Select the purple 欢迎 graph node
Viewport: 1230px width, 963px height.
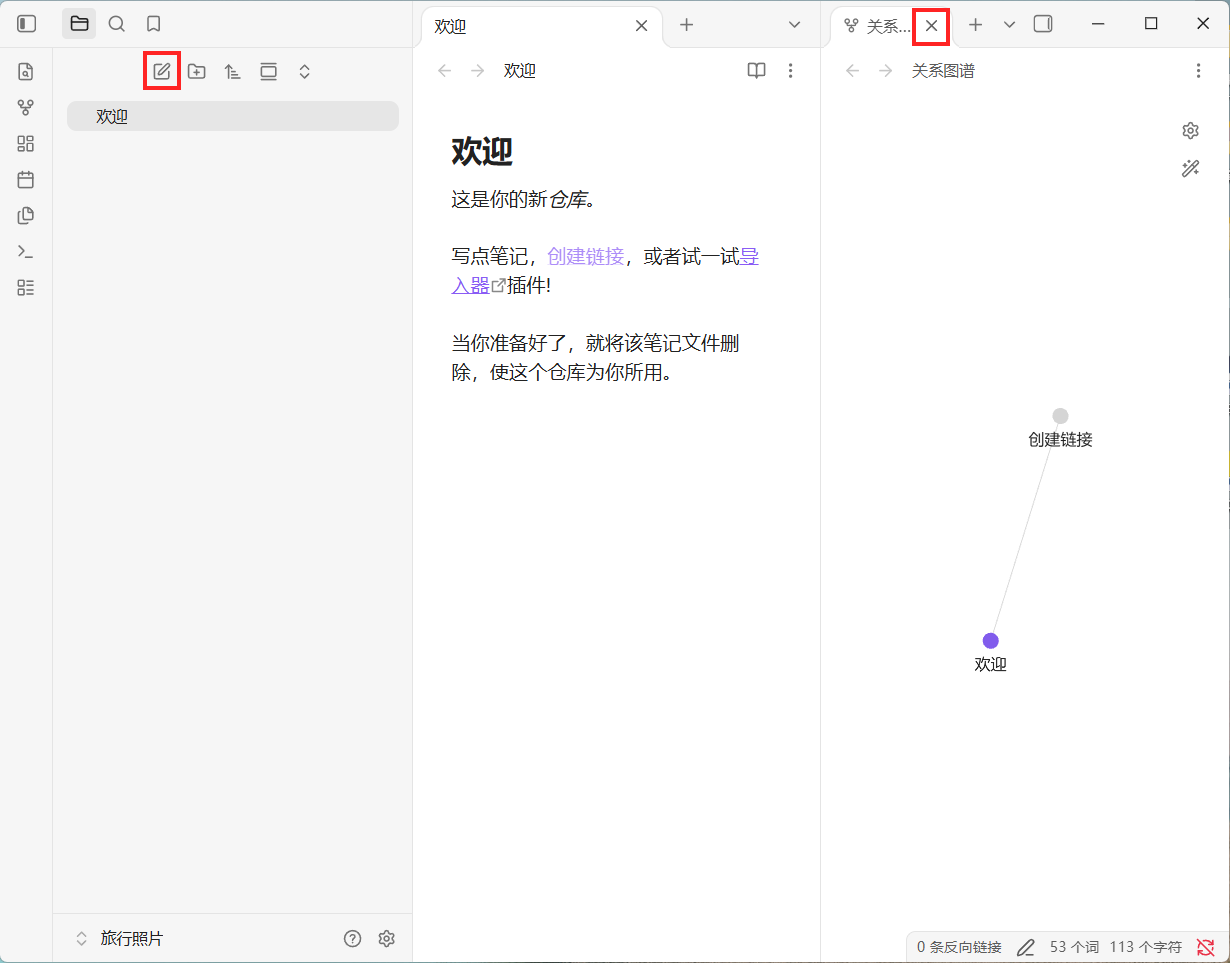[x=990, y=641]
